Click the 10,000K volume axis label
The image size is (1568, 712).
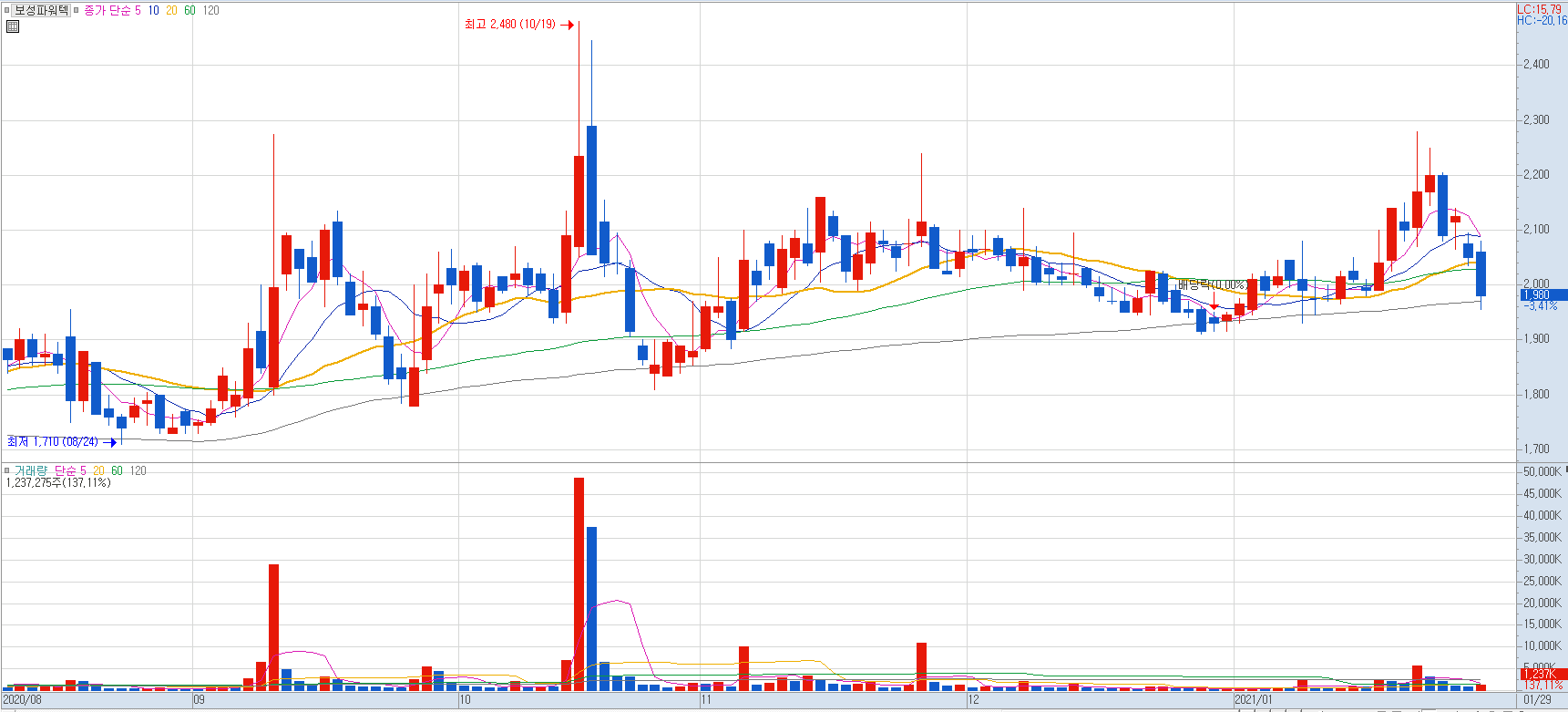pos(1542,646)
